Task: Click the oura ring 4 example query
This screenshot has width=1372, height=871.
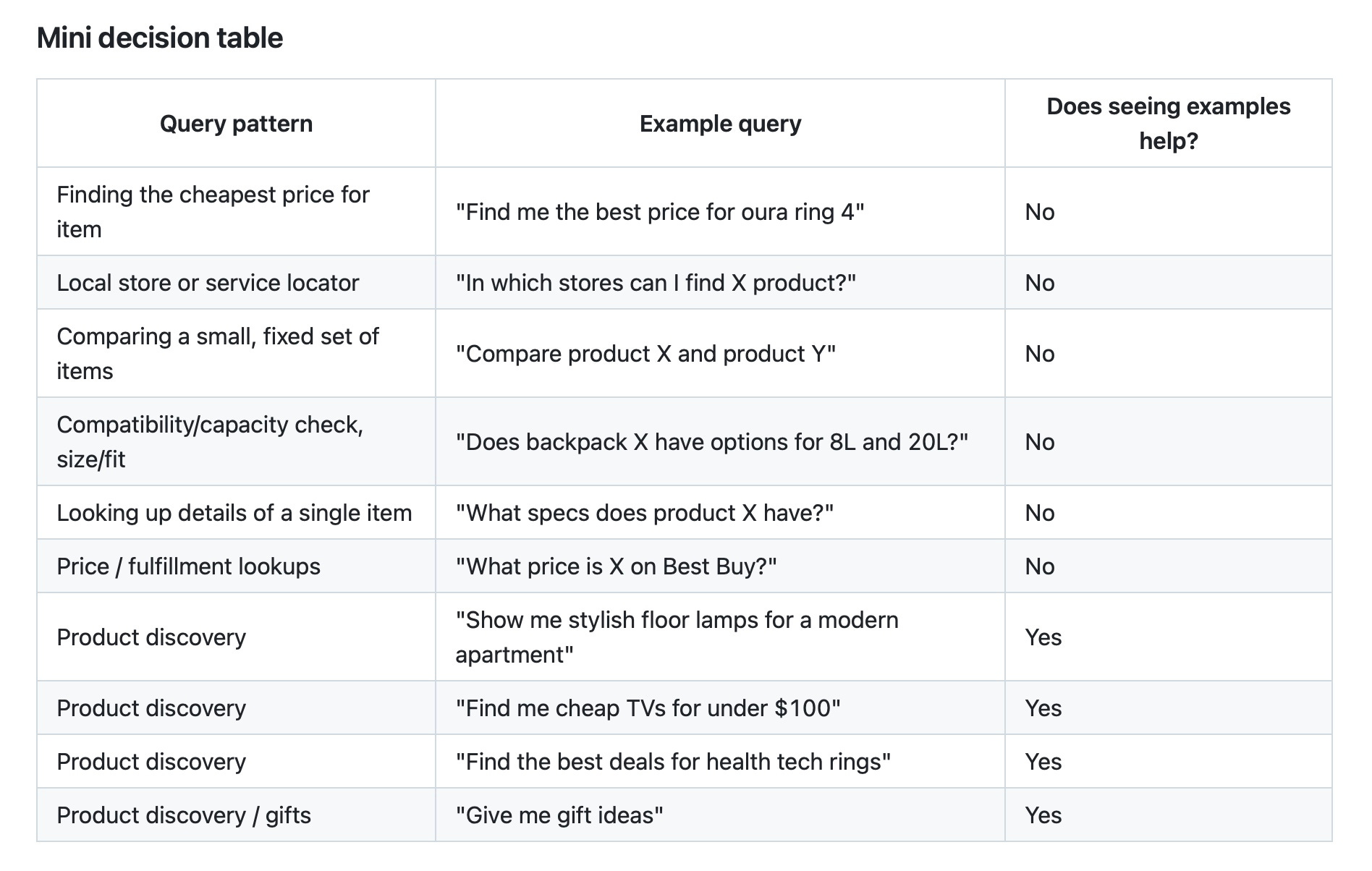Action: point(660,212)
